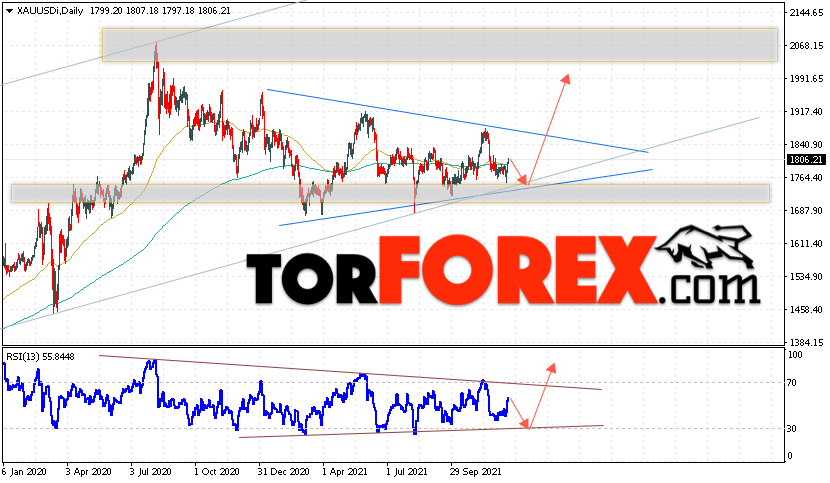This screenshot has width=830, height=483.
Task: Click the 1687.90 price scale value
Action: click(x=806, y=211)
